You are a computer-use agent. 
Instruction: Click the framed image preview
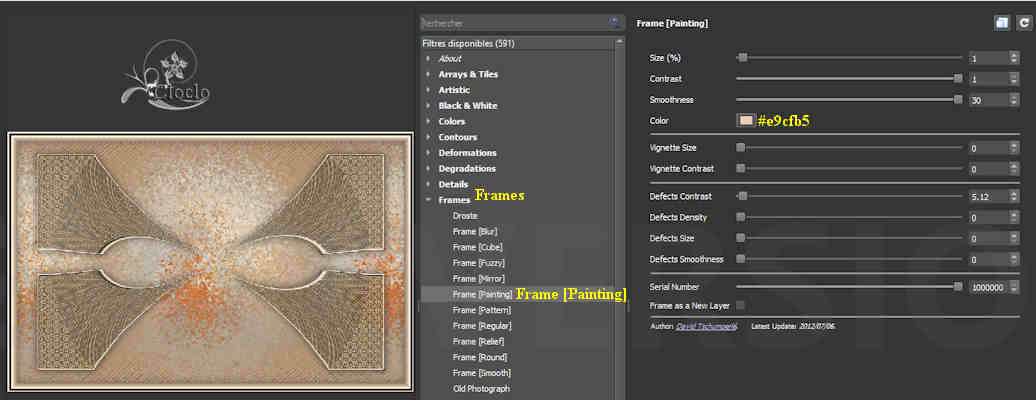click(x=210, y=261)
